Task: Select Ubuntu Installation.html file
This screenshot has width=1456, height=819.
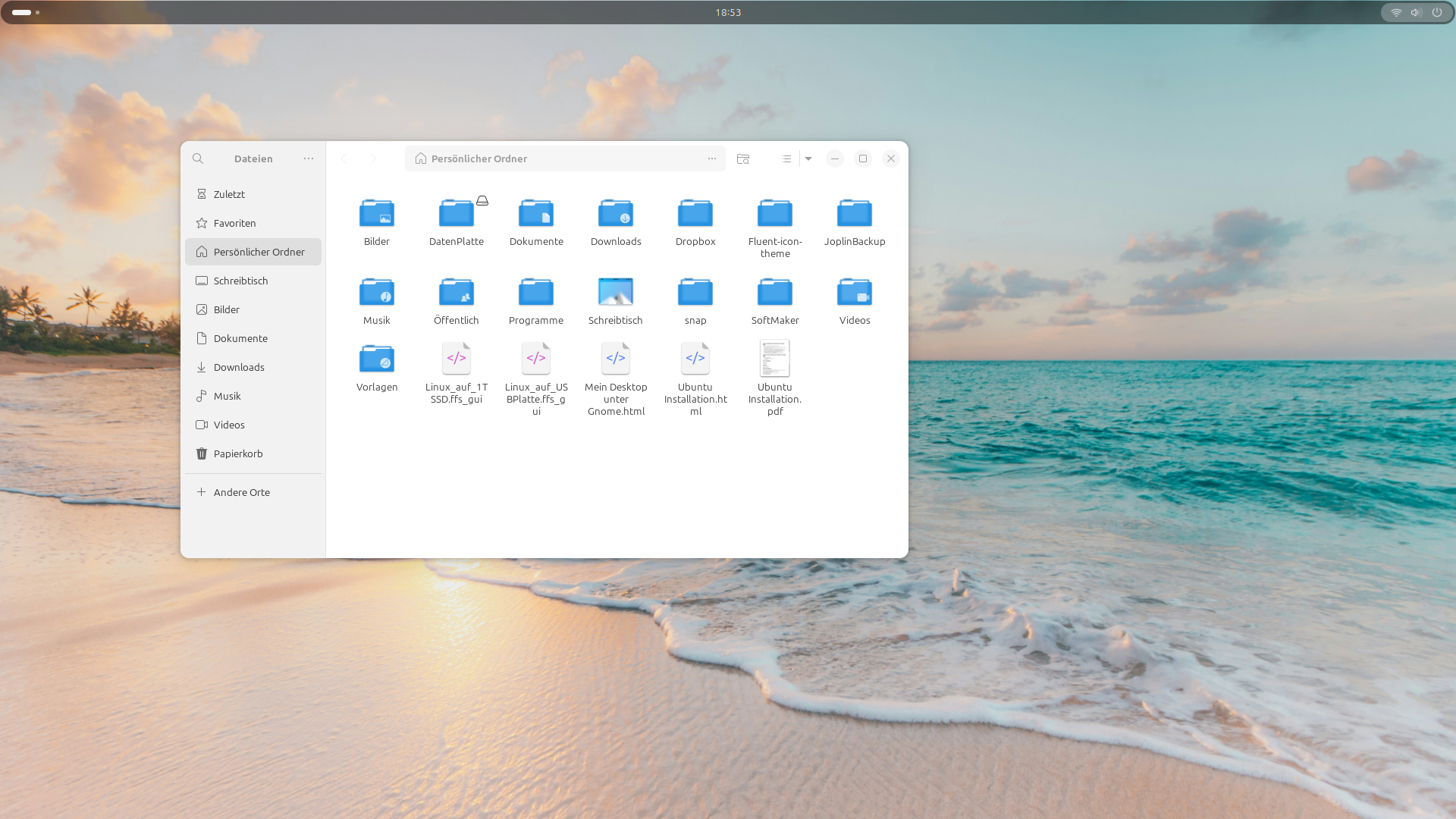Action: (x=695, y=358)
